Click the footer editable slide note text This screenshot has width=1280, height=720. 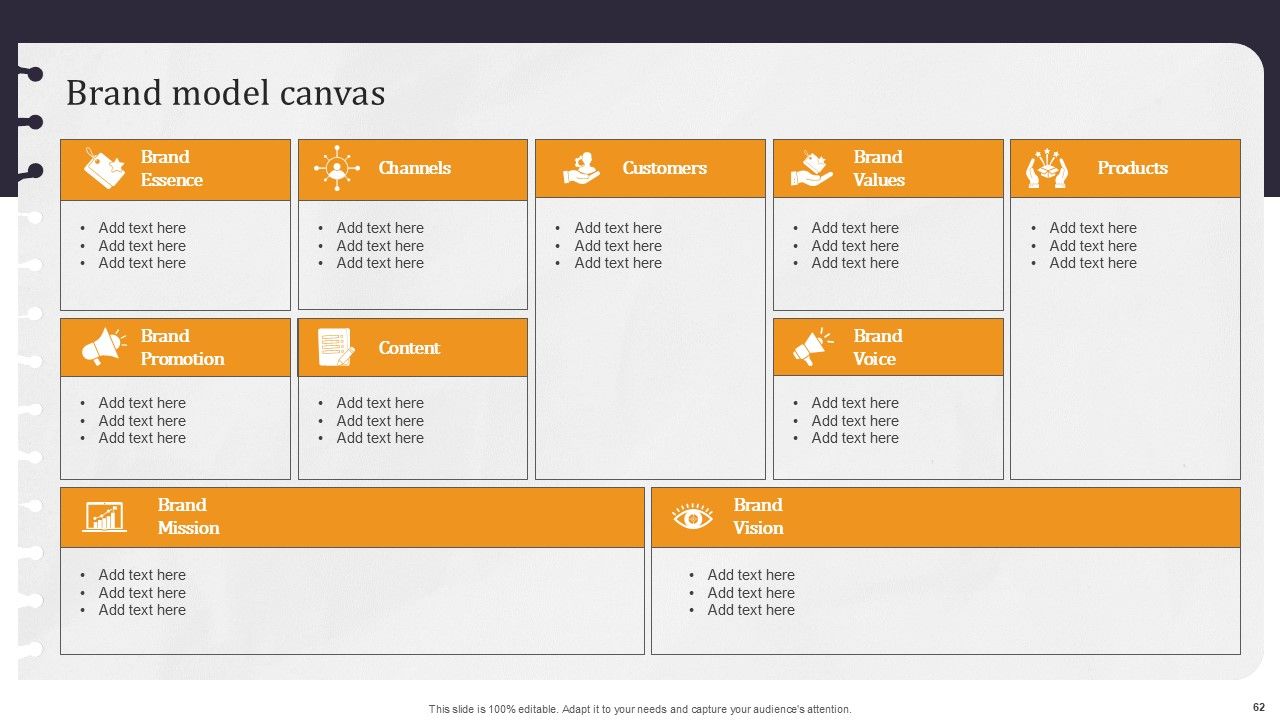(x=640, y=709)
